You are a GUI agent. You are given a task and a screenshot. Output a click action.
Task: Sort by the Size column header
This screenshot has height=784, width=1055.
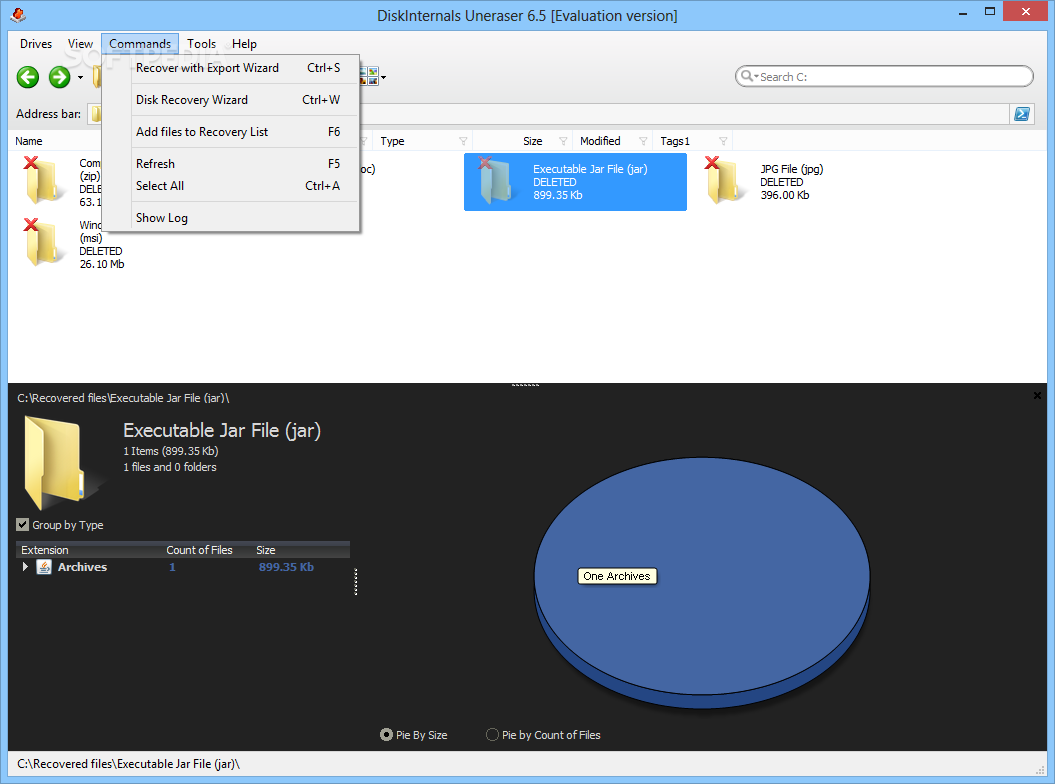click(532, 141)
